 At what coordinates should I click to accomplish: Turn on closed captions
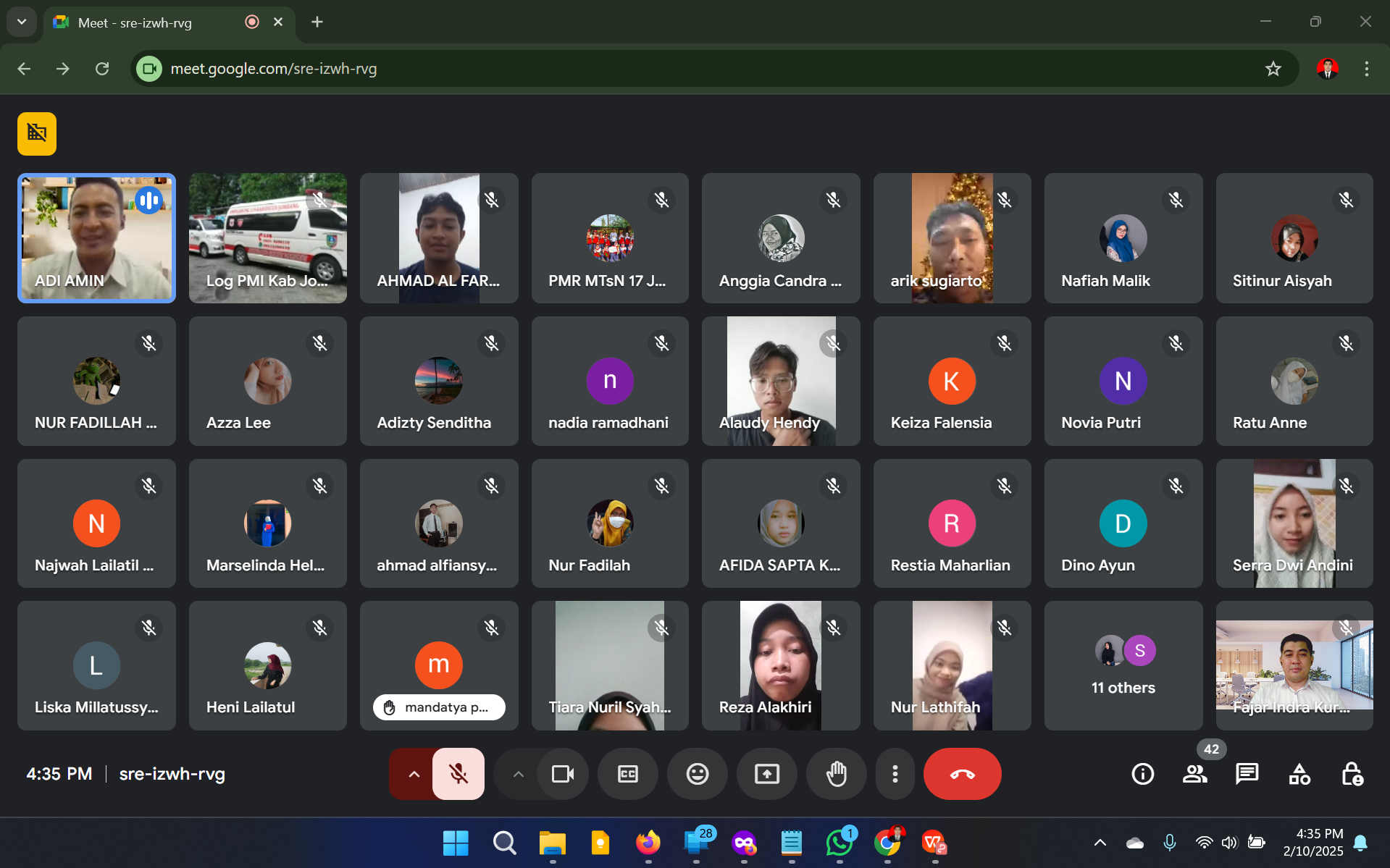[627, 774]
